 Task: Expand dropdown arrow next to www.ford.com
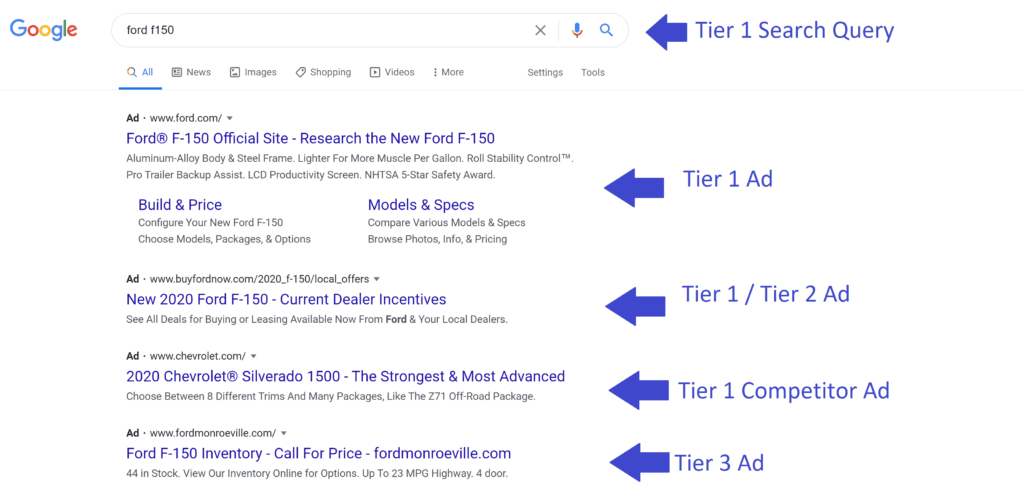pyautogui.click(x=230, y=118)
